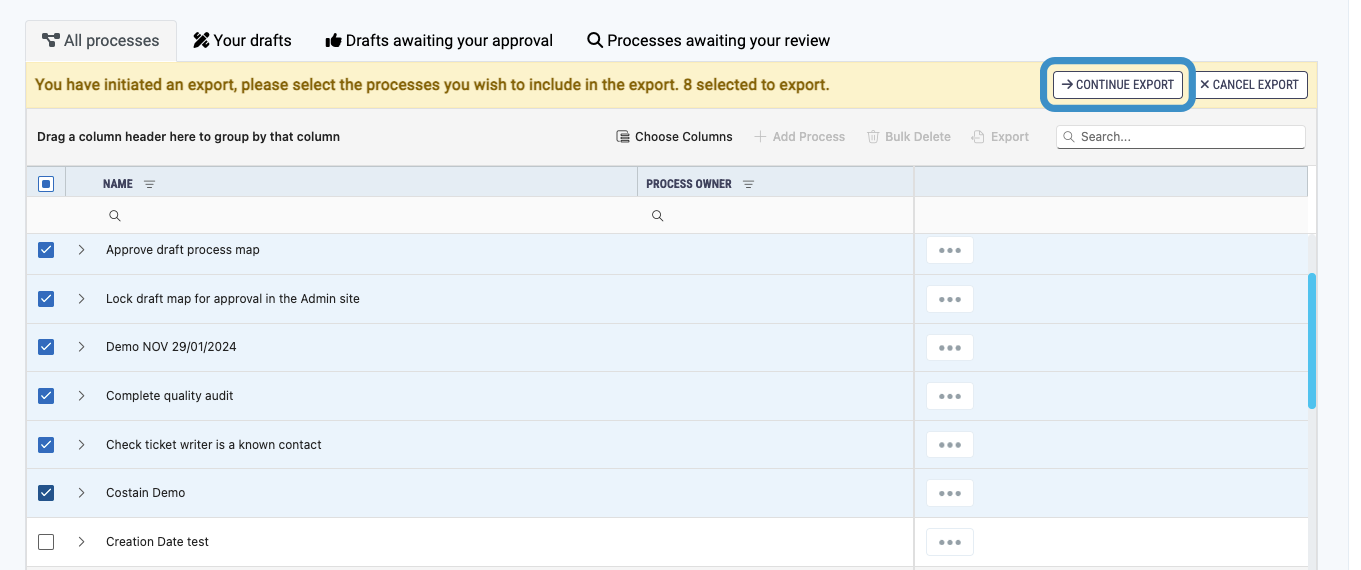Open actions menu for Approve draft process map
The height and width of the screenshot is (570, 1361).
(950, 250)
